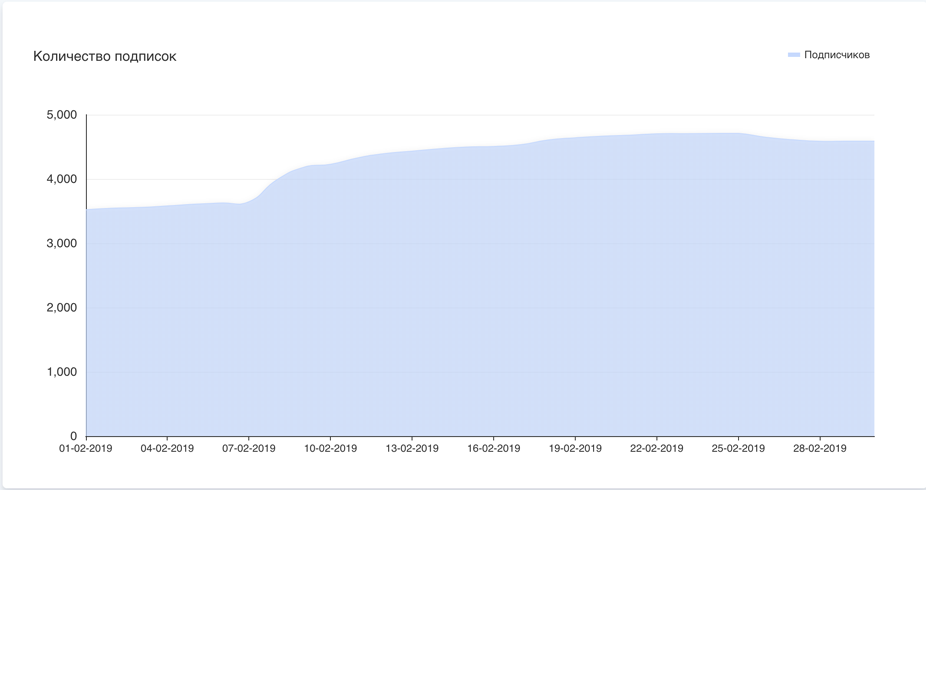Screen dimensions: 926x675
Task: Click the 22-02-2019 date tick label
Action: coord(657,448)
